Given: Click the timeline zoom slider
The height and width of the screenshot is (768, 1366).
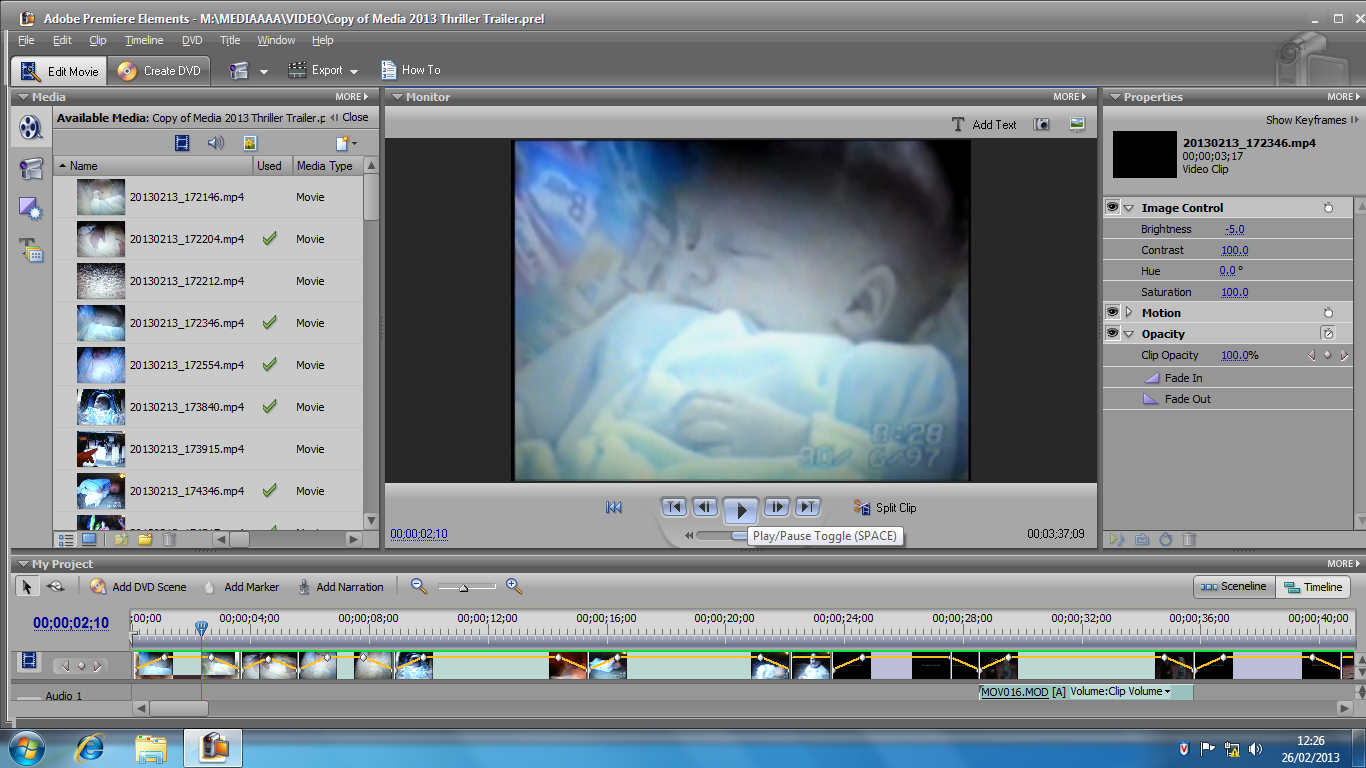Looking at the screenshot, I should (464, 588).
